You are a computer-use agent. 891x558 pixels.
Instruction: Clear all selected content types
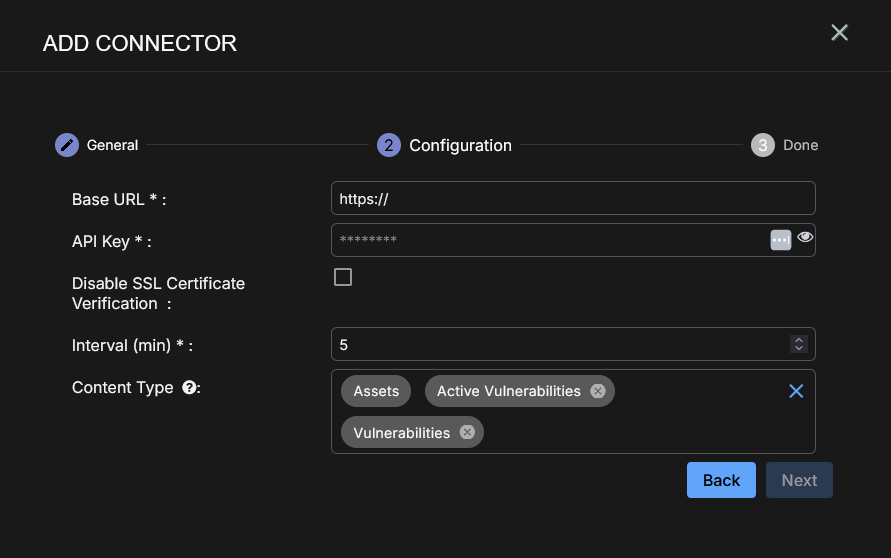796,391
